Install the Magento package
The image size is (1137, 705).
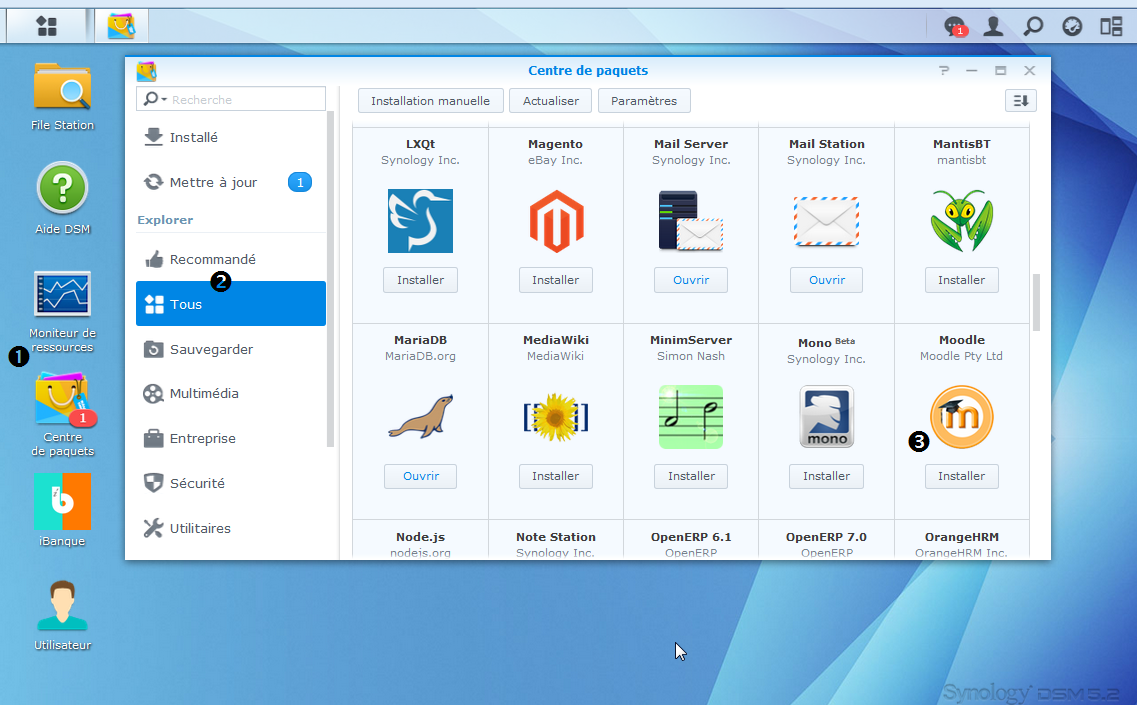pos(555,280)
